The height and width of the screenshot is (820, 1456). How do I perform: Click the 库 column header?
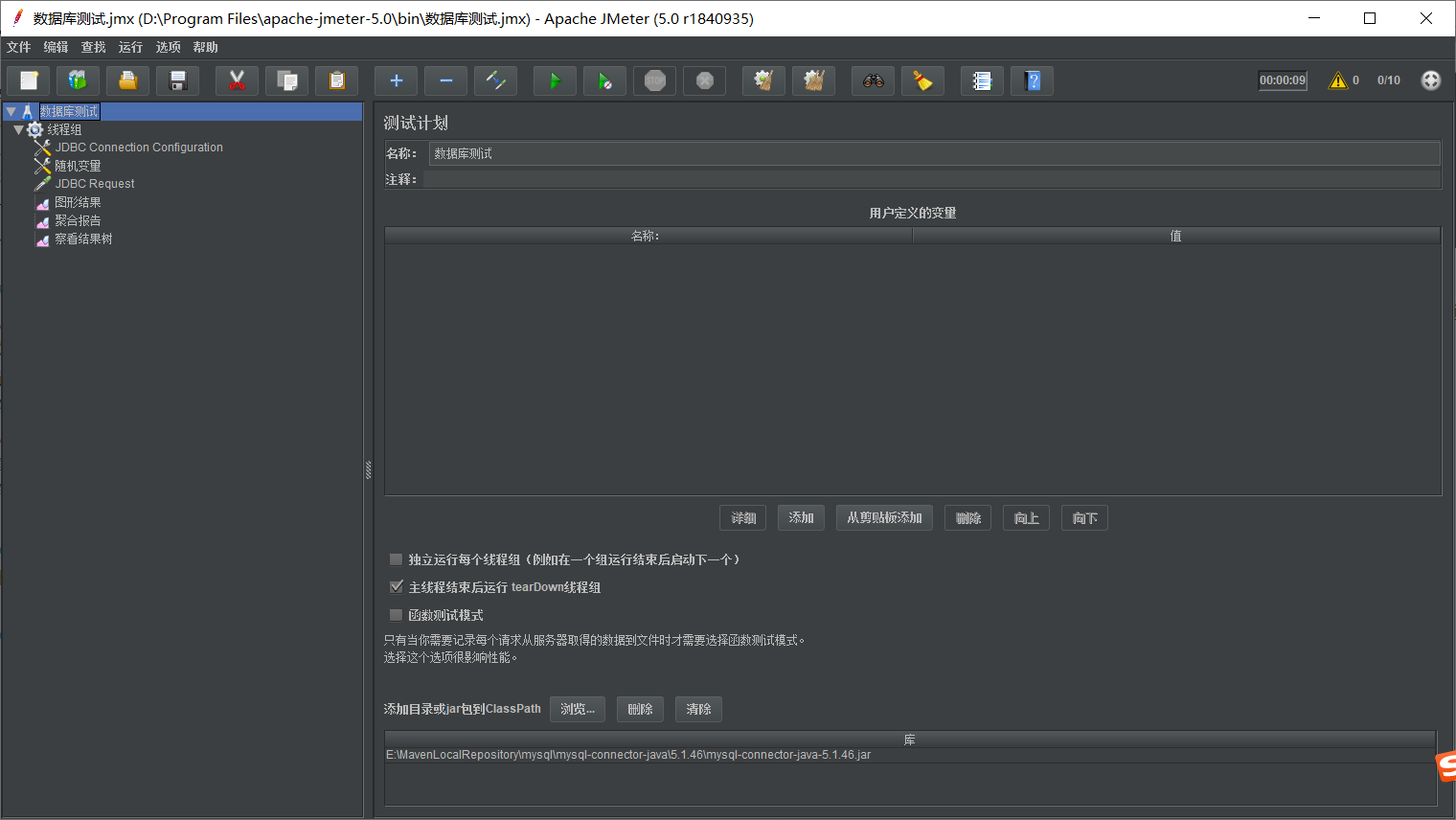tap(910, 740)
